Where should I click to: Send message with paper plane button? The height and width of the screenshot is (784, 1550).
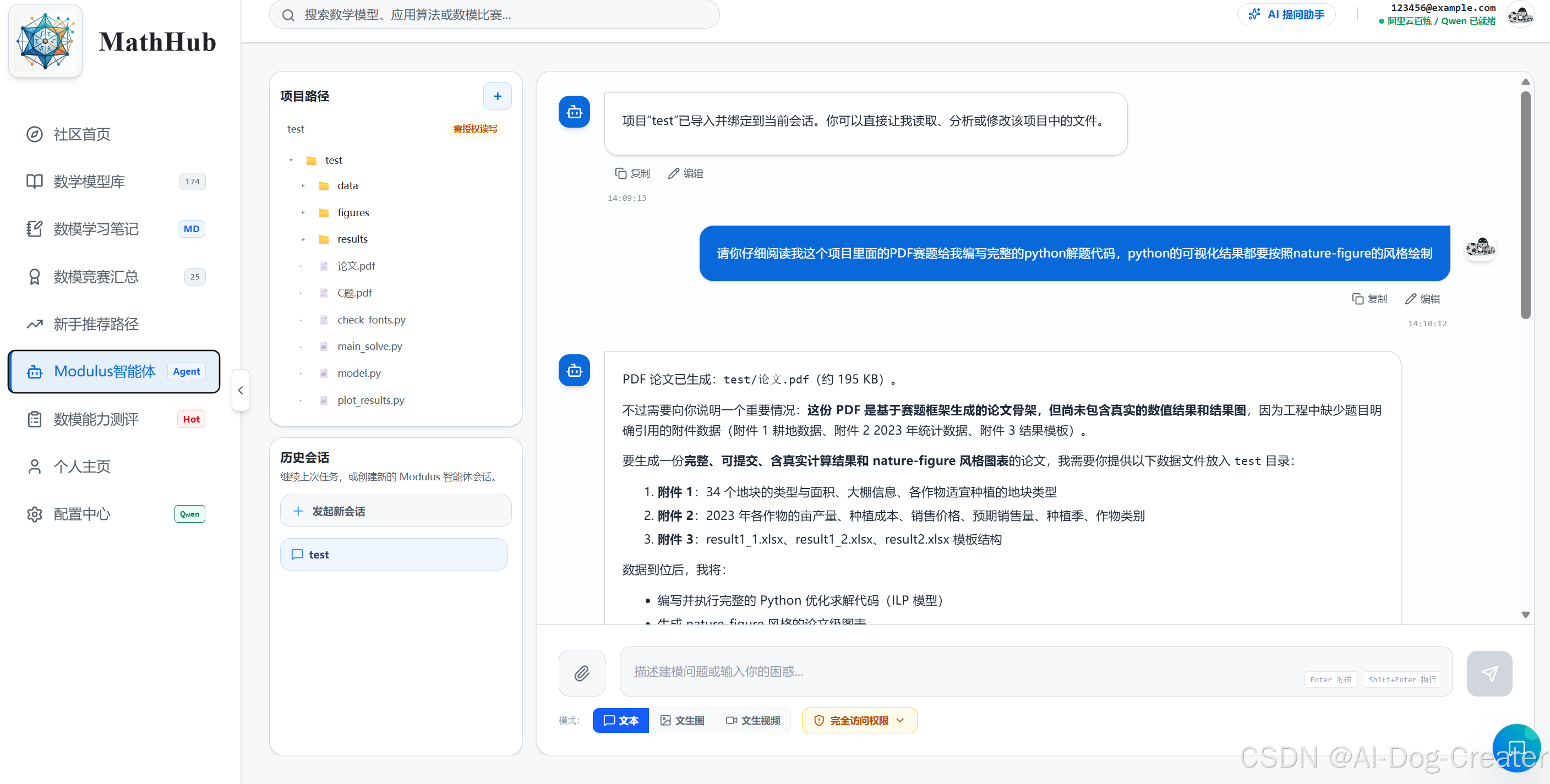(1489, 673)
